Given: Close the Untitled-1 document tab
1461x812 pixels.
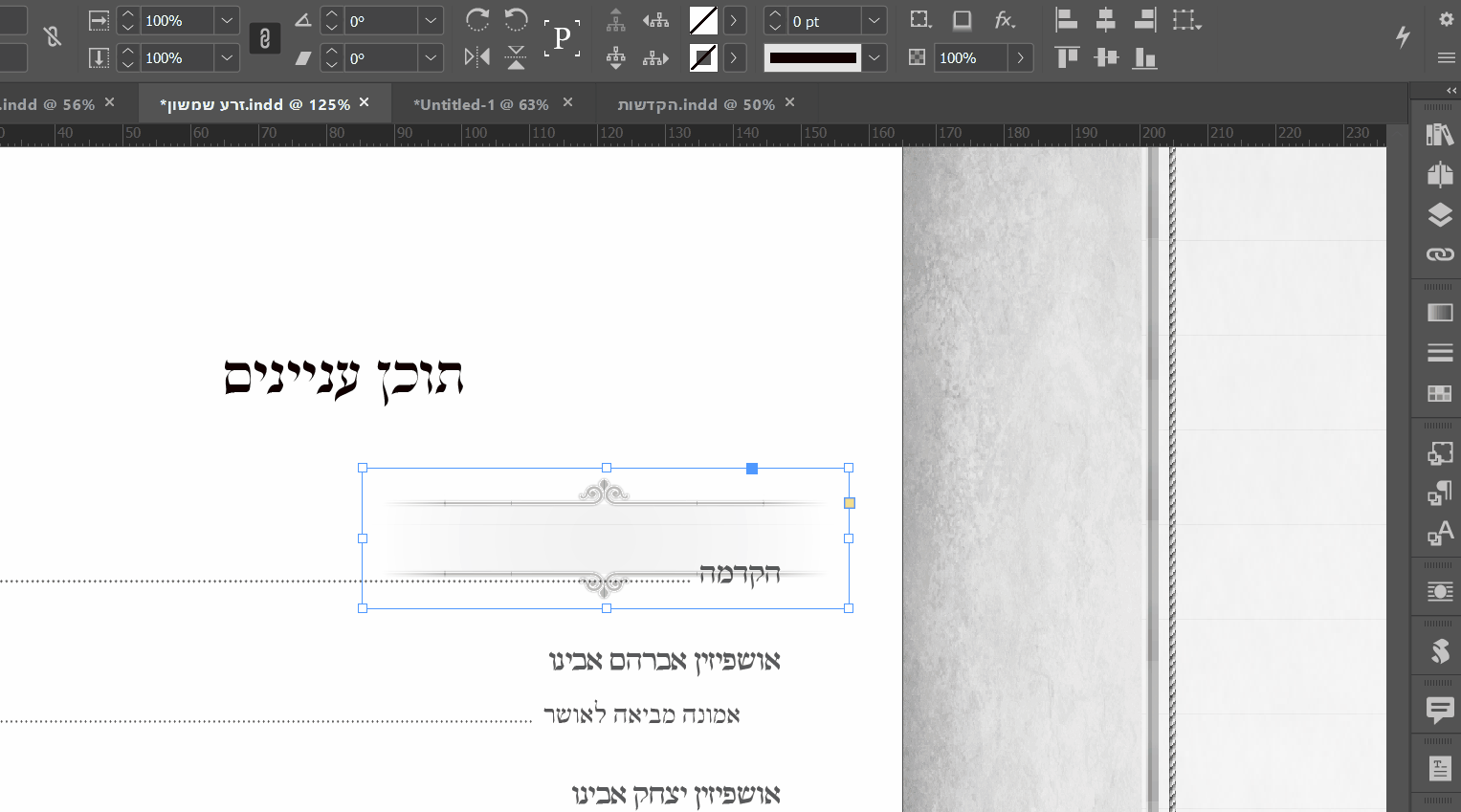Looking at the screenshot, I should point(567,102).
